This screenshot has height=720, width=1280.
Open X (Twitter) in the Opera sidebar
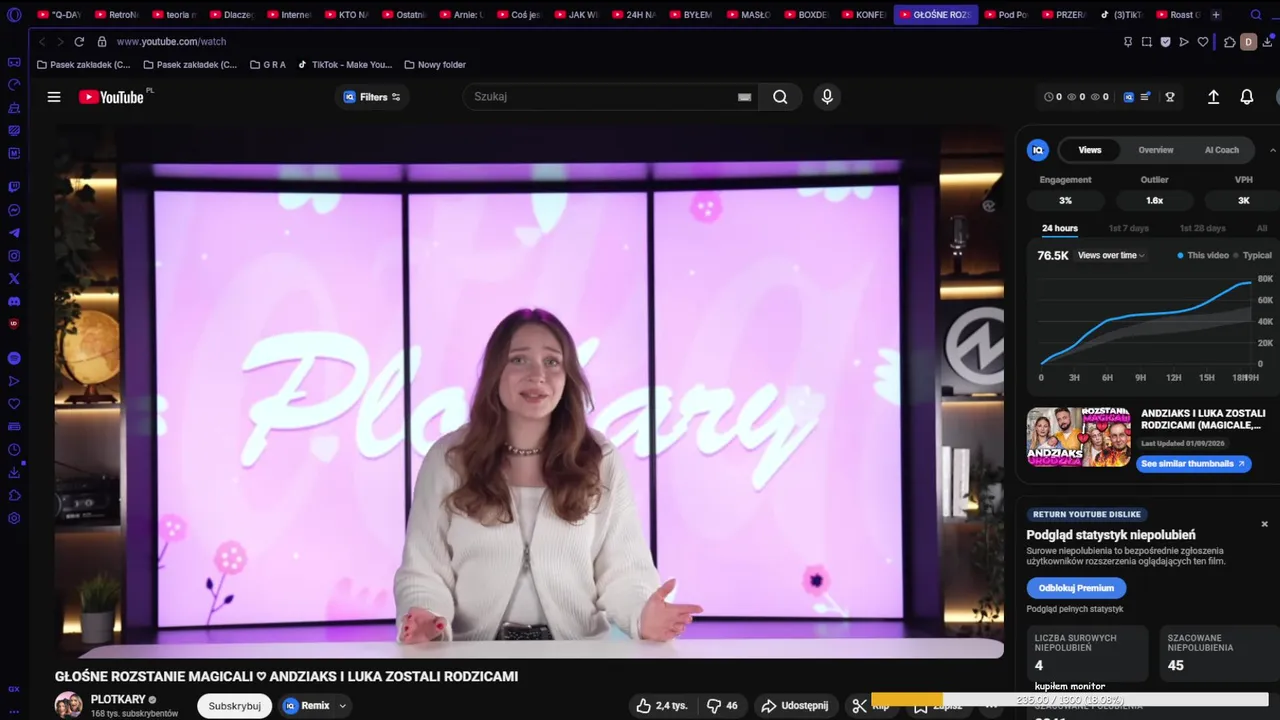pos(14,279)
